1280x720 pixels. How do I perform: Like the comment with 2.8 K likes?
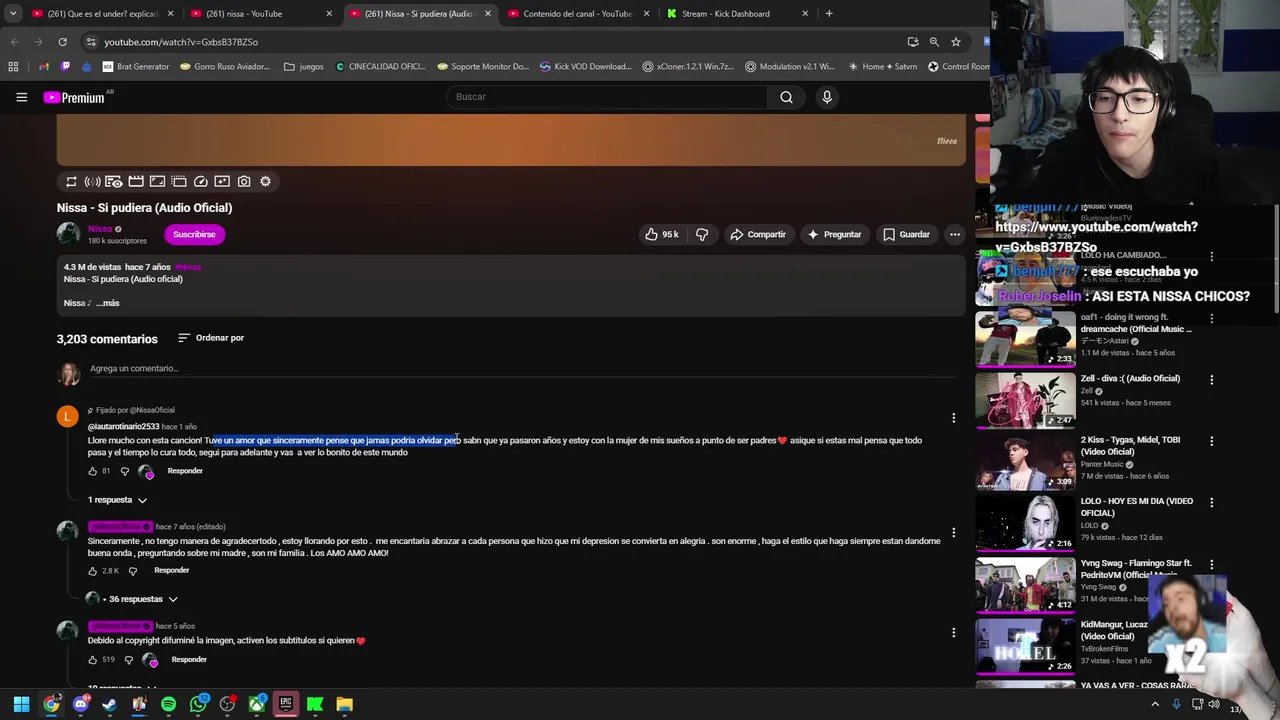tap(93, 571)
